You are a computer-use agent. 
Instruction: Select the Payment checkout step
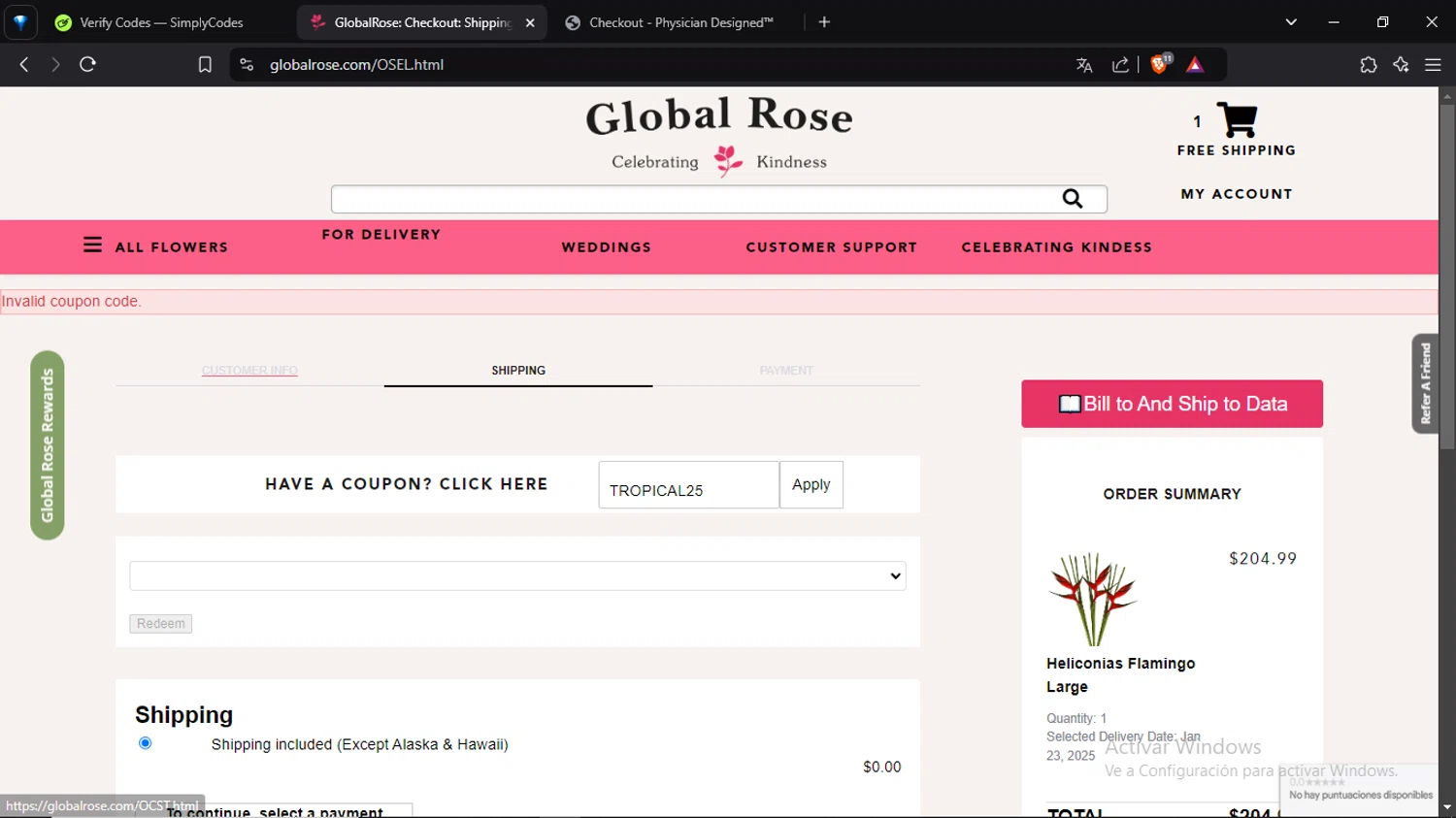786,371
